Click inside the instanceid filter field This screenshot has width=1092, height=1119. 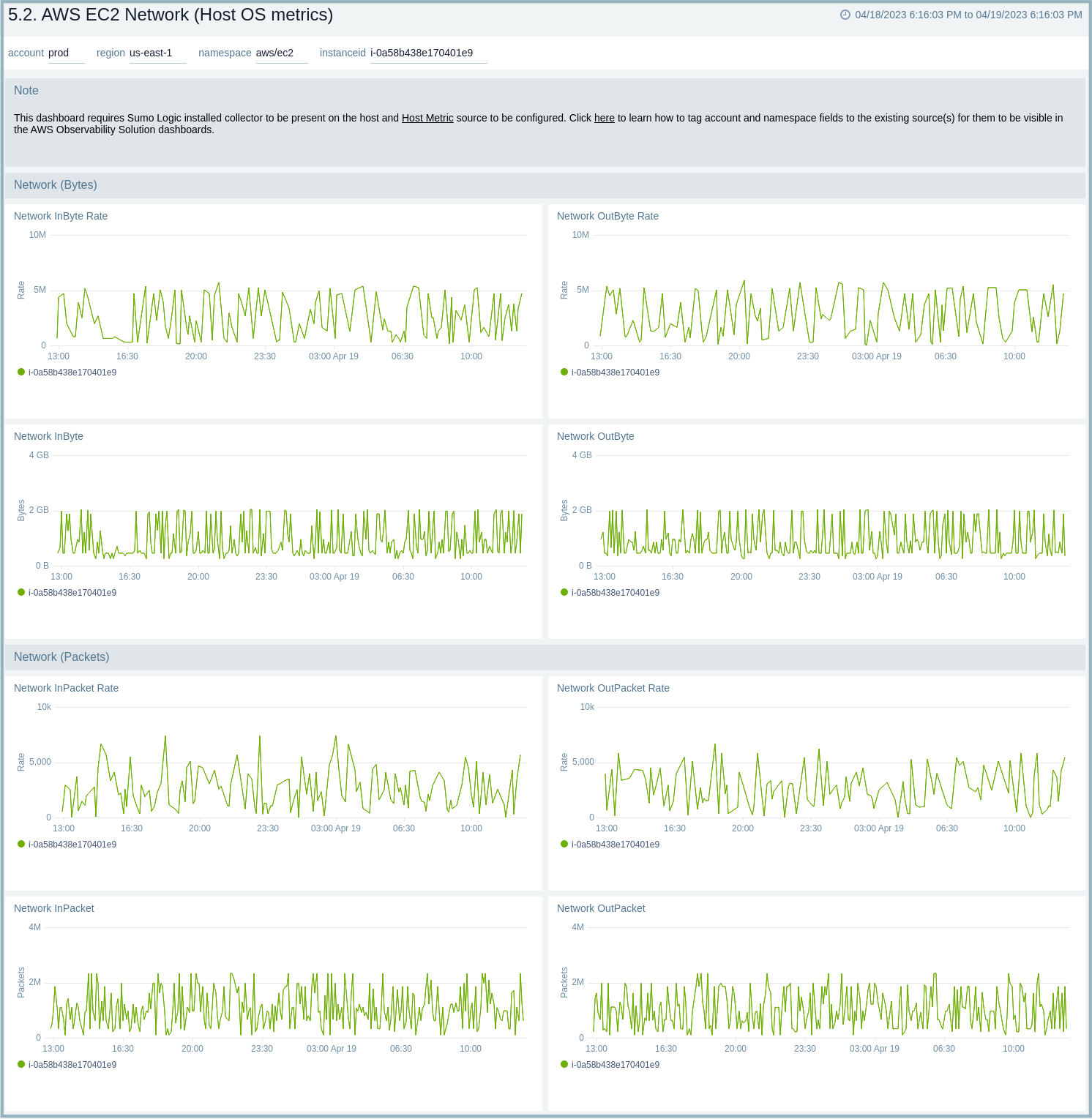click(x=428, y=53)
